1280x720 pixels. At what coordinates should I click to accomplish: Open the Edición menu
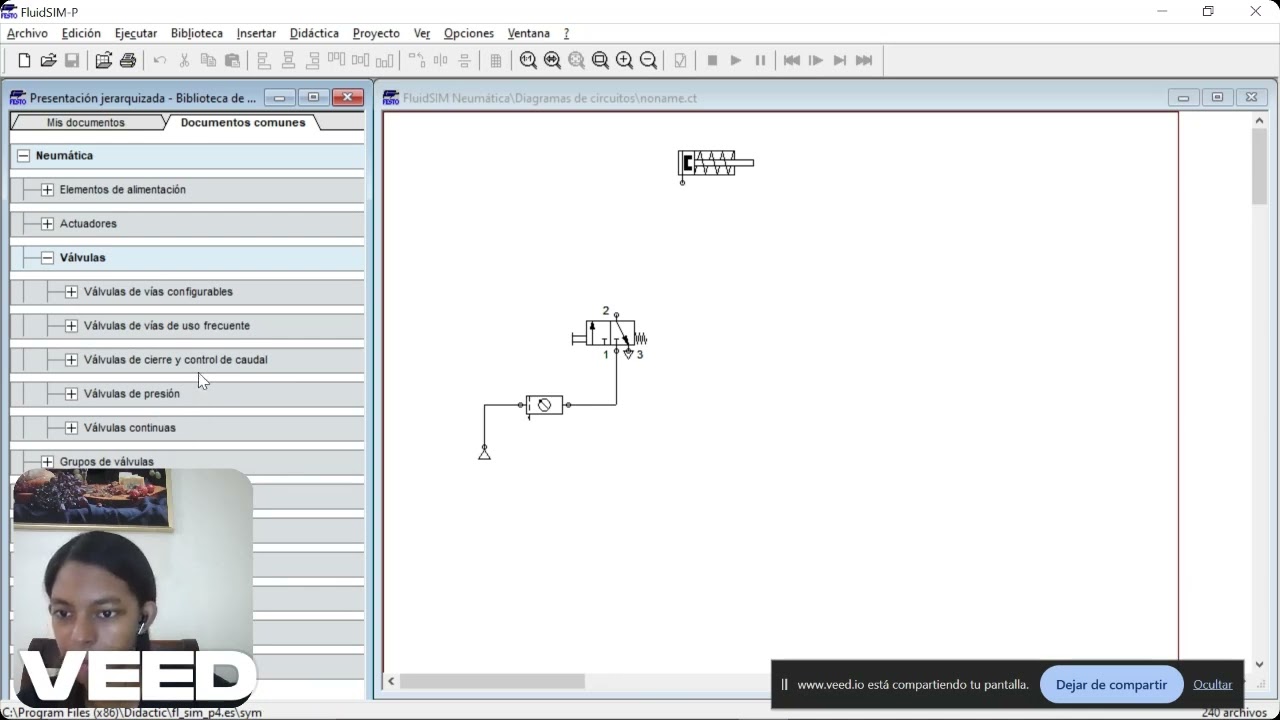81,33
